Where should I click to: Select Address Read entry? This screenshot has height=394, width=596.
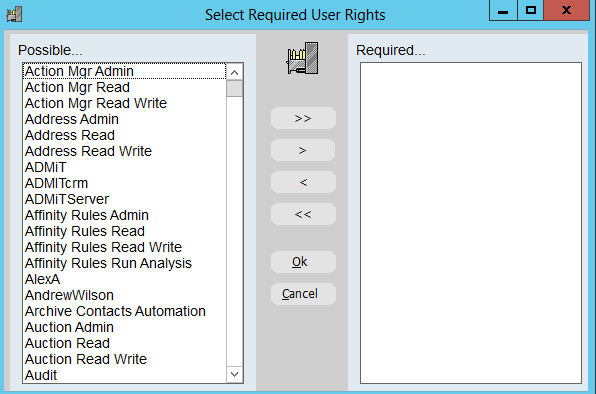pos(125,135)
